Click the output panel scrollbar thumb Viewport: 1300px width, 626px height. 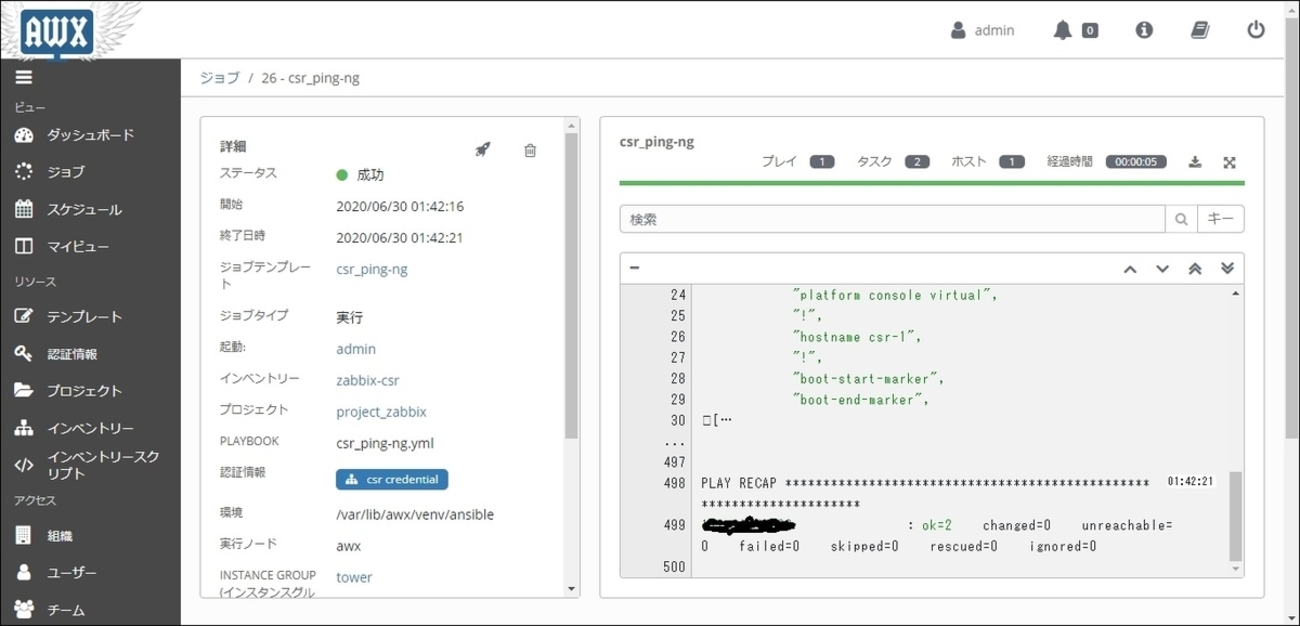click(x=1236, y=517)
